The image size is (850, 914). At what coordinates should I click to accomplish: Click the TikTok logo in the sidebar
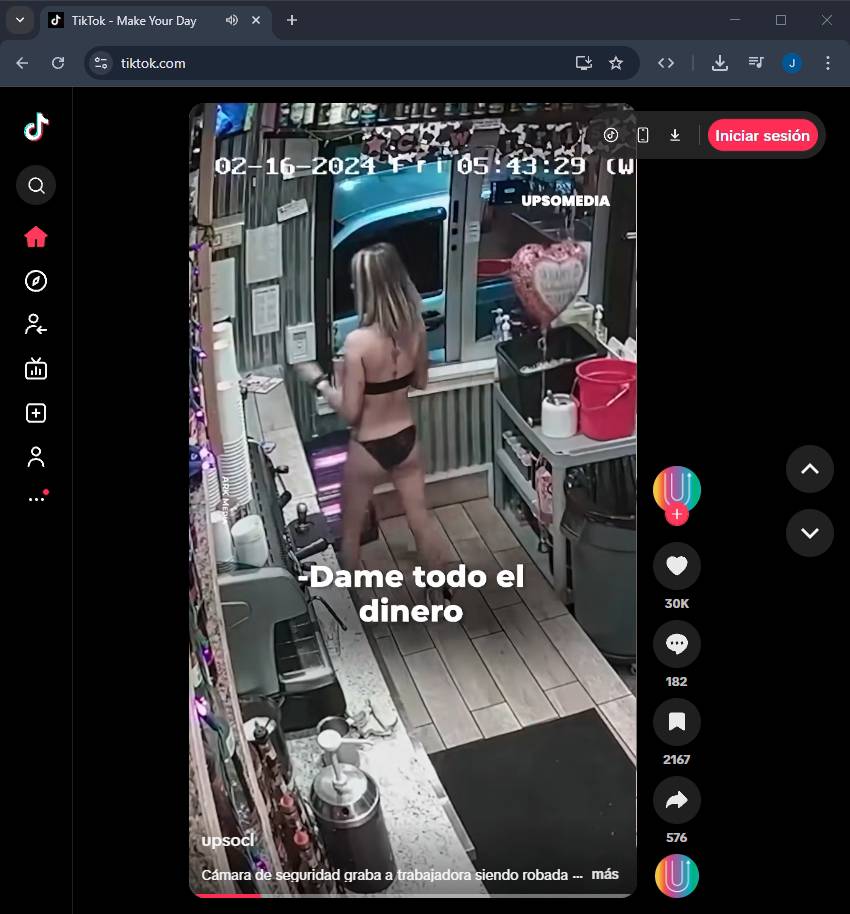36,127
